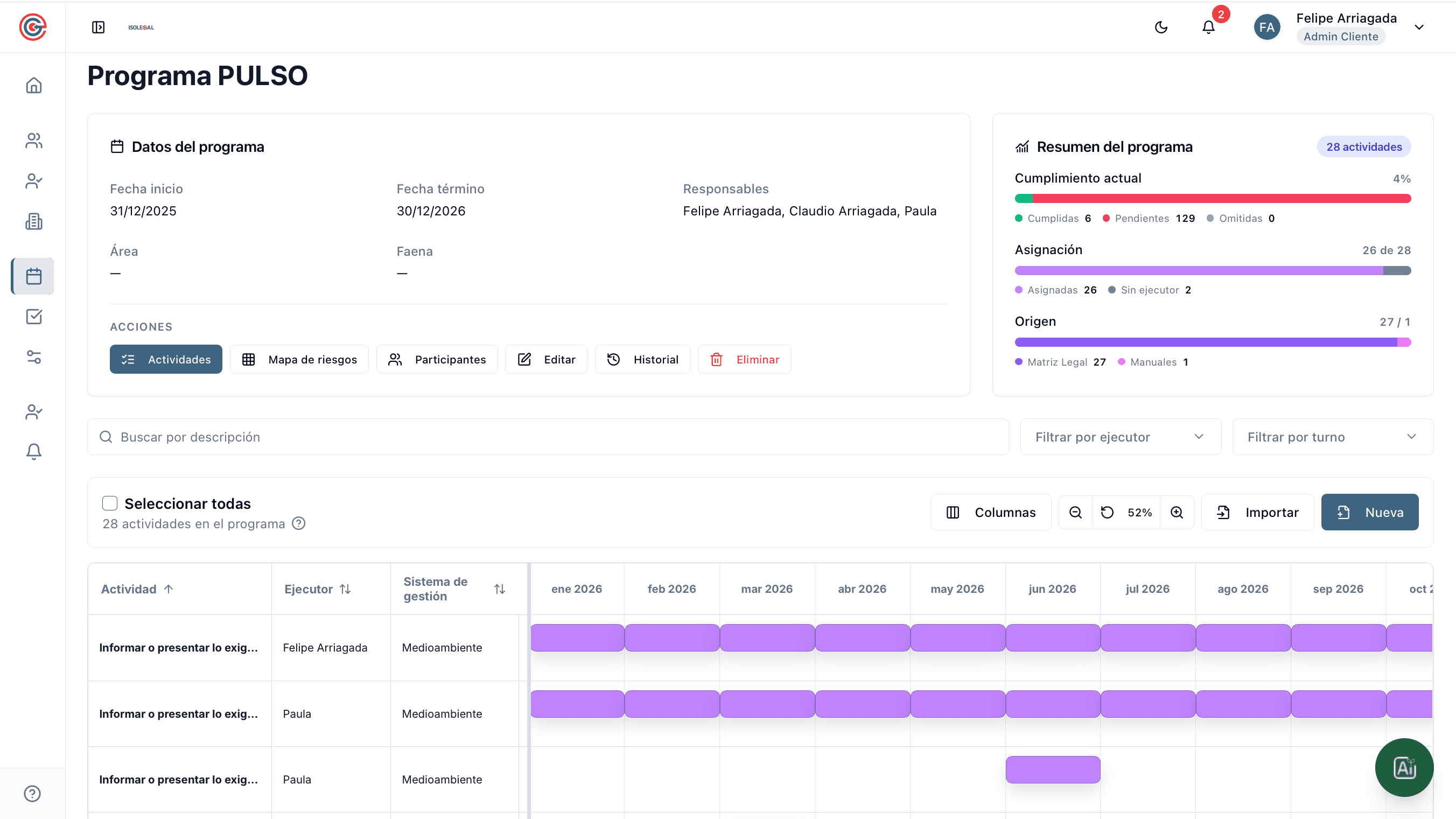Open the checkbox tasks sidebar icon
The image size is (1456, 819).
tap(34, 317)
